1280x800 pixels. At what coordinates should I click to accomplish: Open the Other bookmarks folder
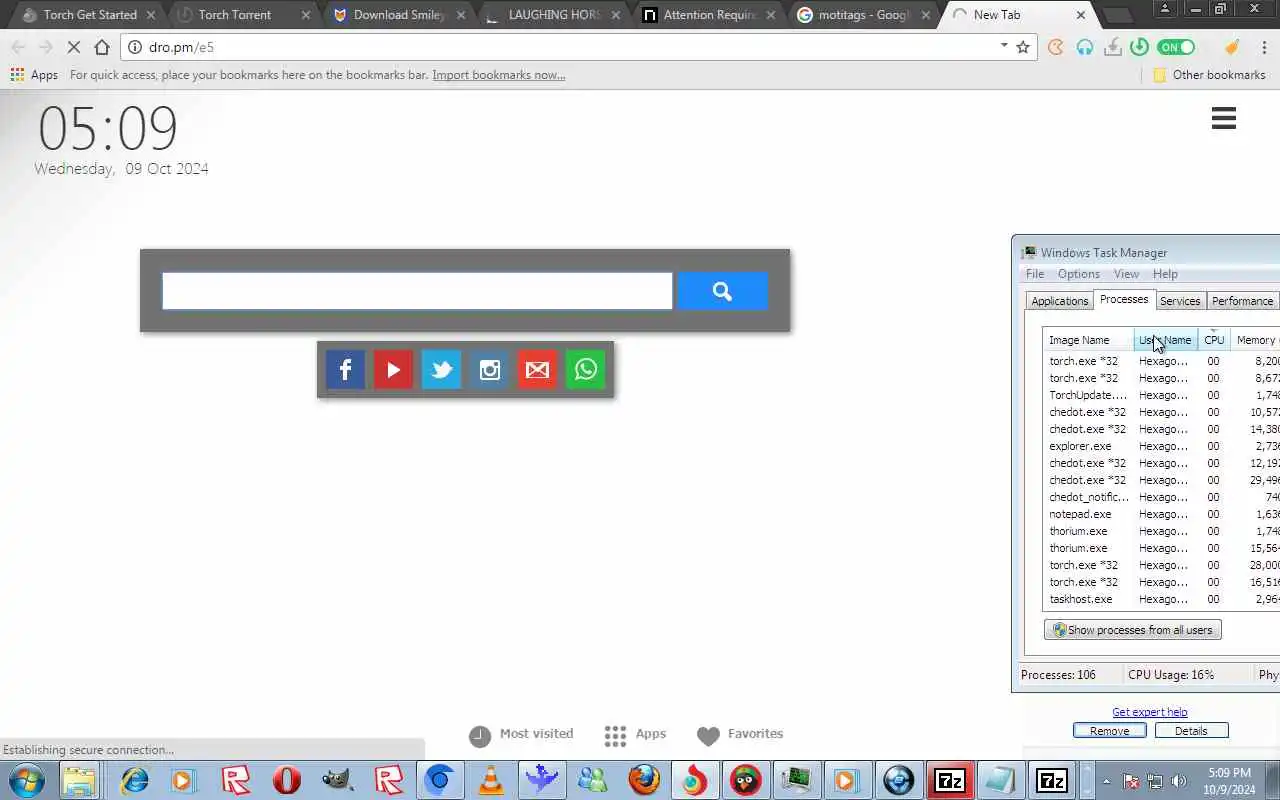[1209, 75]
